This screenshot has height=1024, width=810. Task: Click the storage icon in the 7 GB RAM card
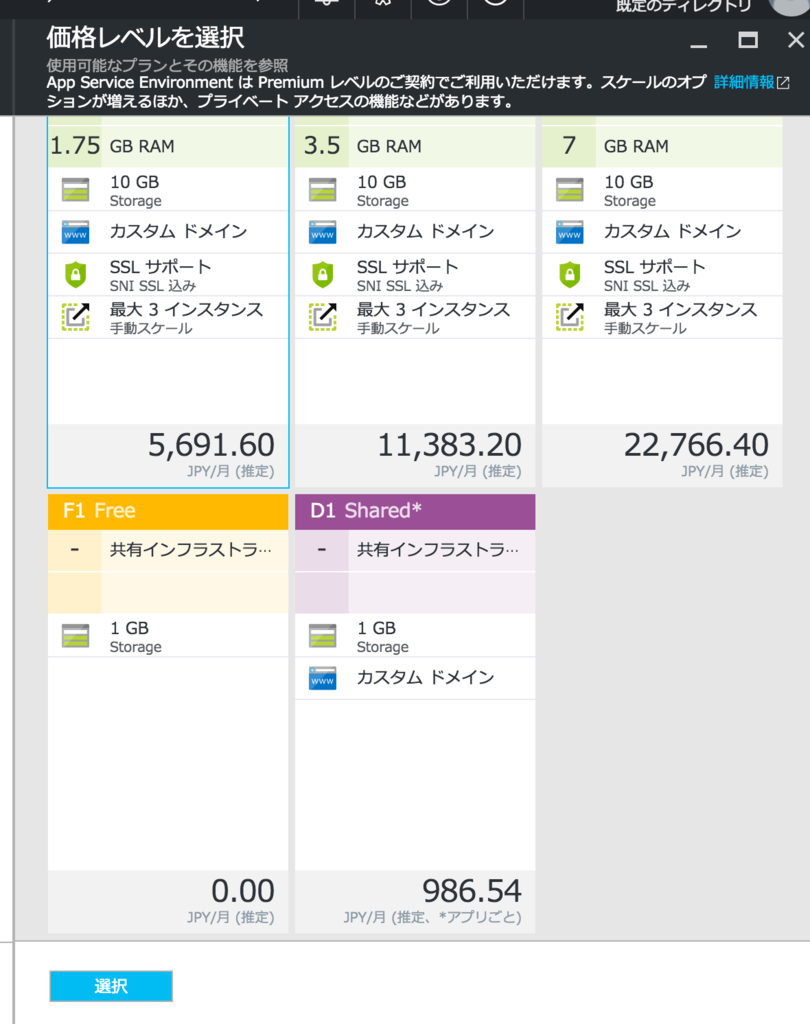570,189
